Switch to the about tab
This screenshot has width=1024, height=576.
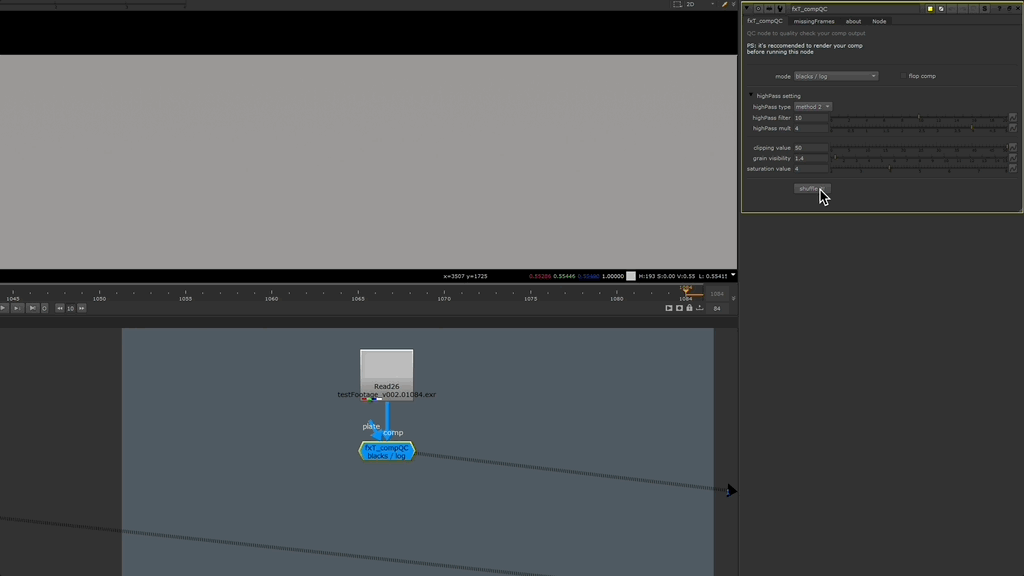coord(853,21)
